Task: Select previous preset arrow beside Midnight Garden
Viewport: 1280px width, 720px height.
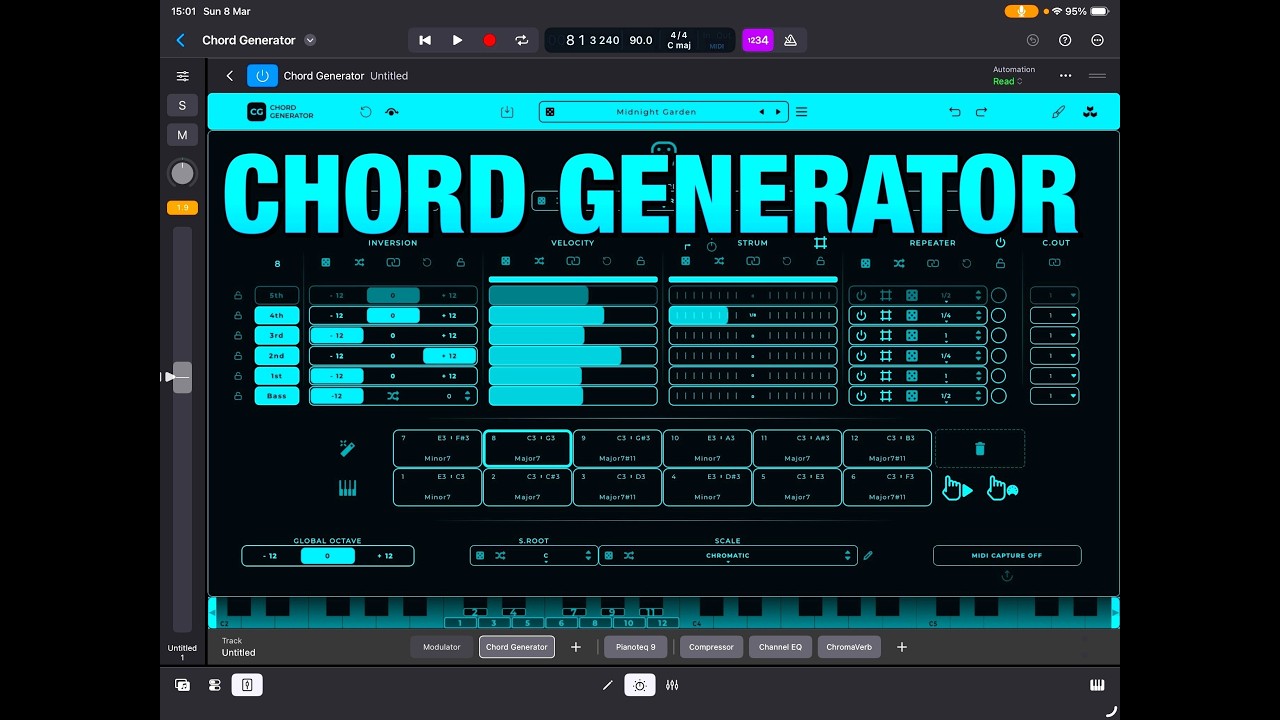Action: pos(762,112)
